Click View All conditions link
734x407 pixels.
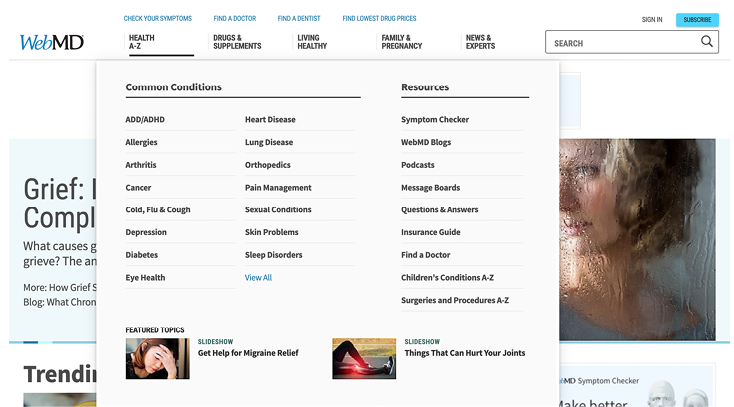[x=258, y=278]
